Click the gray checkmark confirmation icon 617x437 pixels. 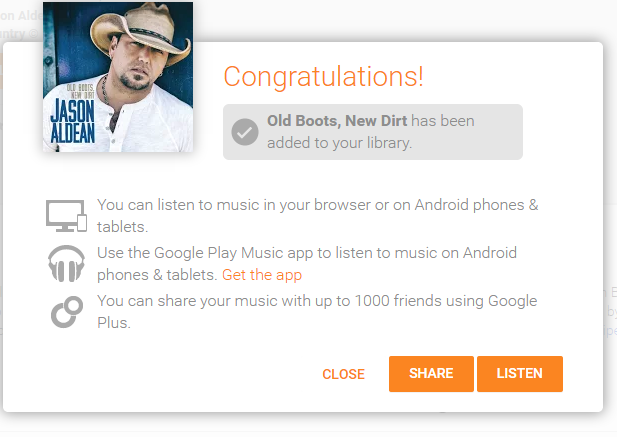point(245,132)
